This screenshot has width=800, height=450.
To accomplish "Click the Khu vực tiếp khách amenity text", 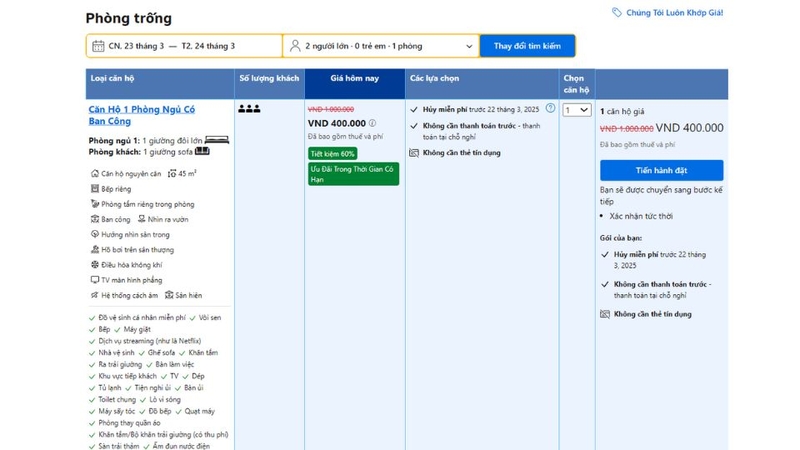I will click(128, 376).
